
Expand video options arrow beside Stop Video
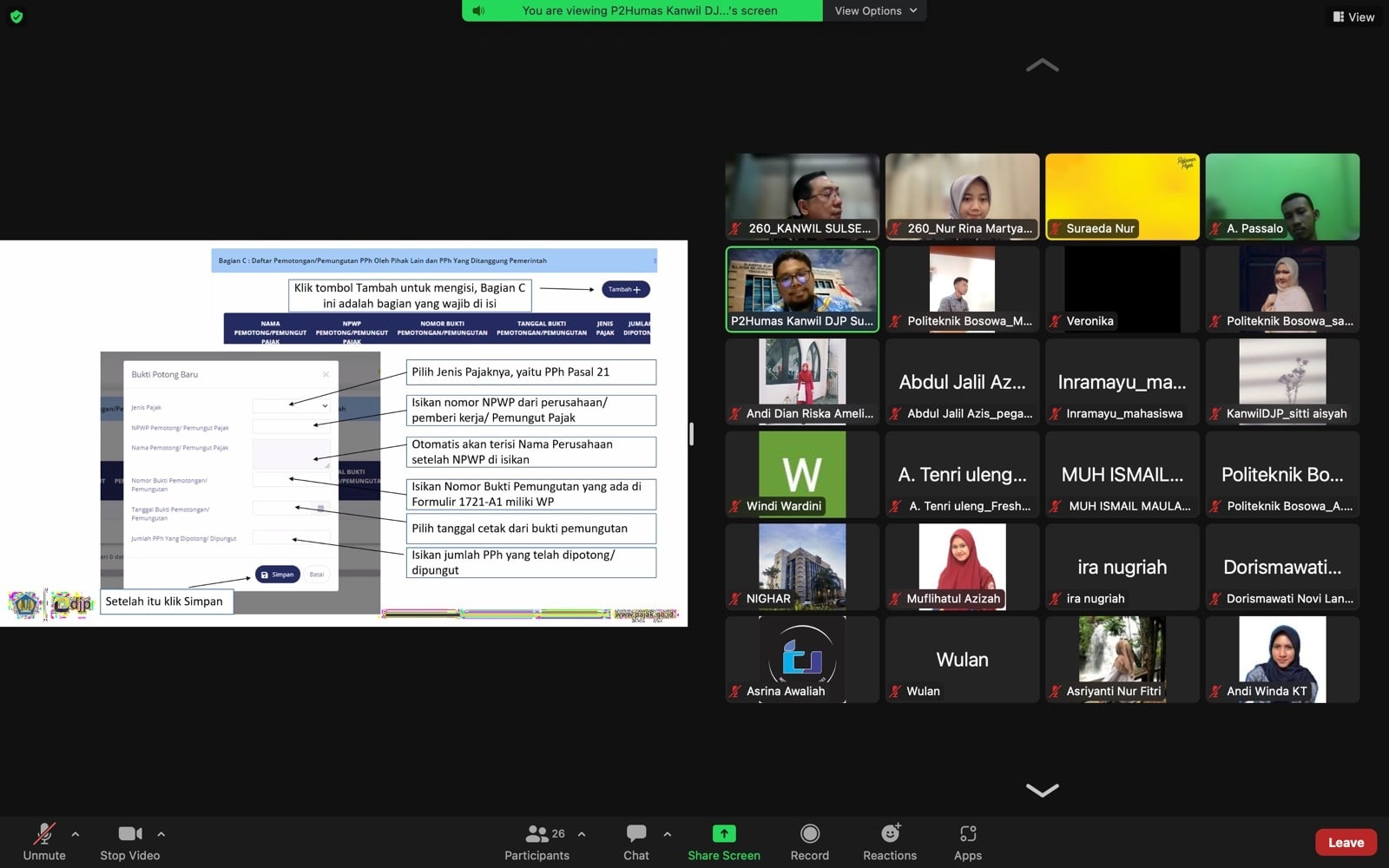[161, 834]
